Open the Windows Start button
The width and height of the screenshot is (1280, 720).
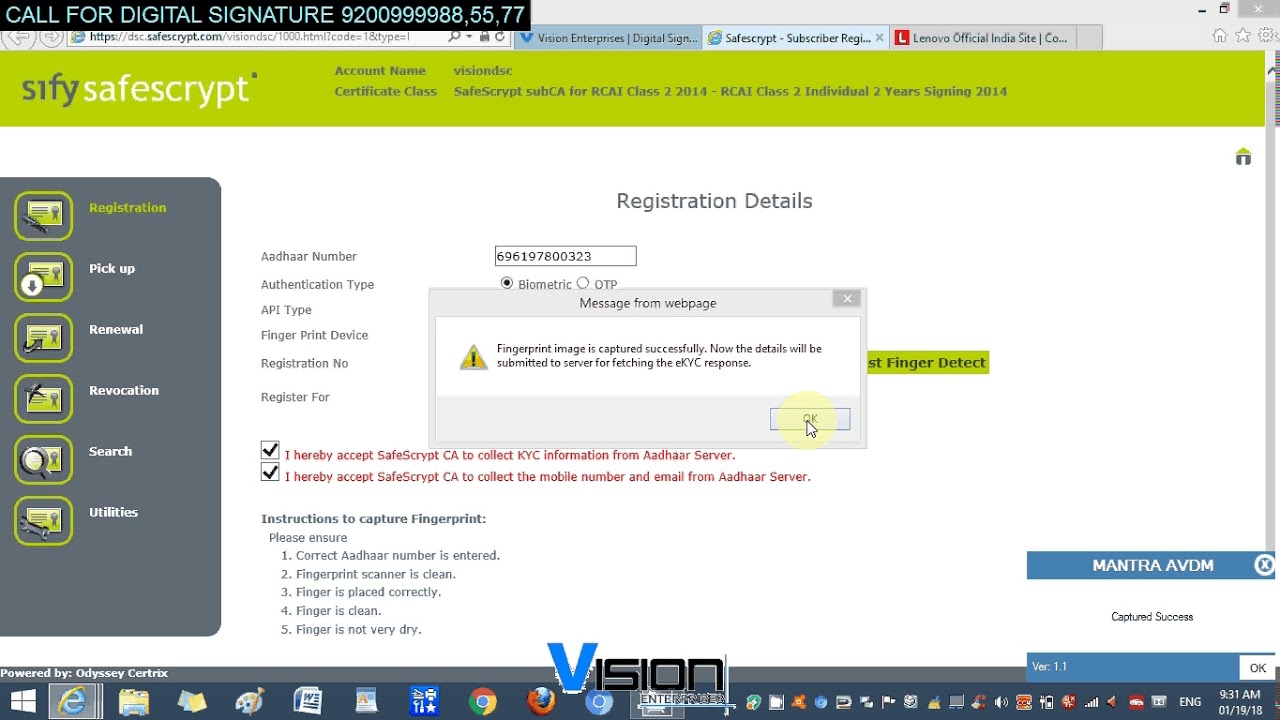[23, 701]
